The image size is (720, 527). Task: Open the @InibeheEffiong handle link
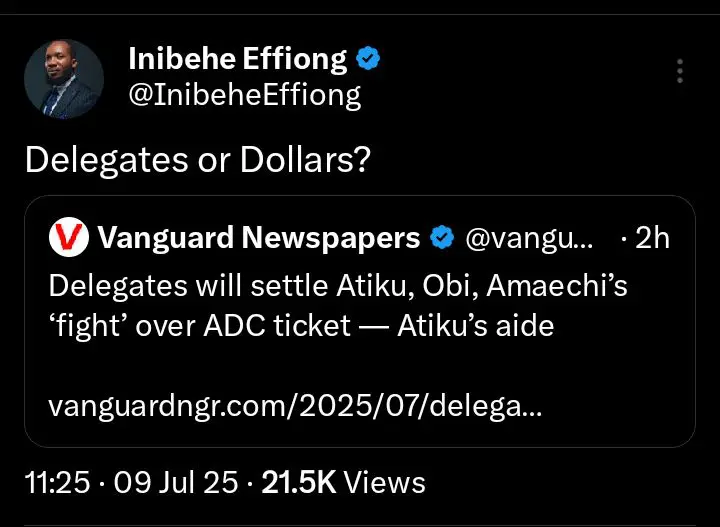pyautogui.click(x=244, y=96)
